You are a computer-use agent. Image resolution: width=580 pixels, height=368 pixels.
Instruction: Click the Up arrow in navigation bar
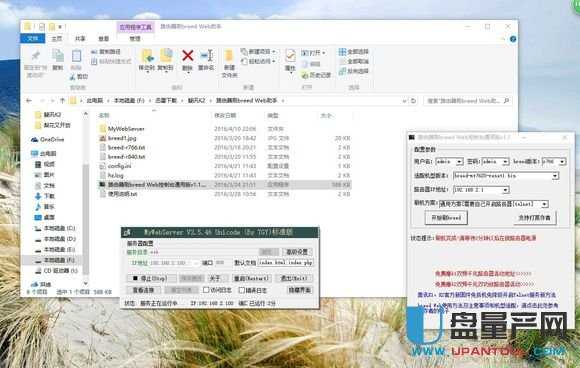pyautogui.click(x=62, y=101)
